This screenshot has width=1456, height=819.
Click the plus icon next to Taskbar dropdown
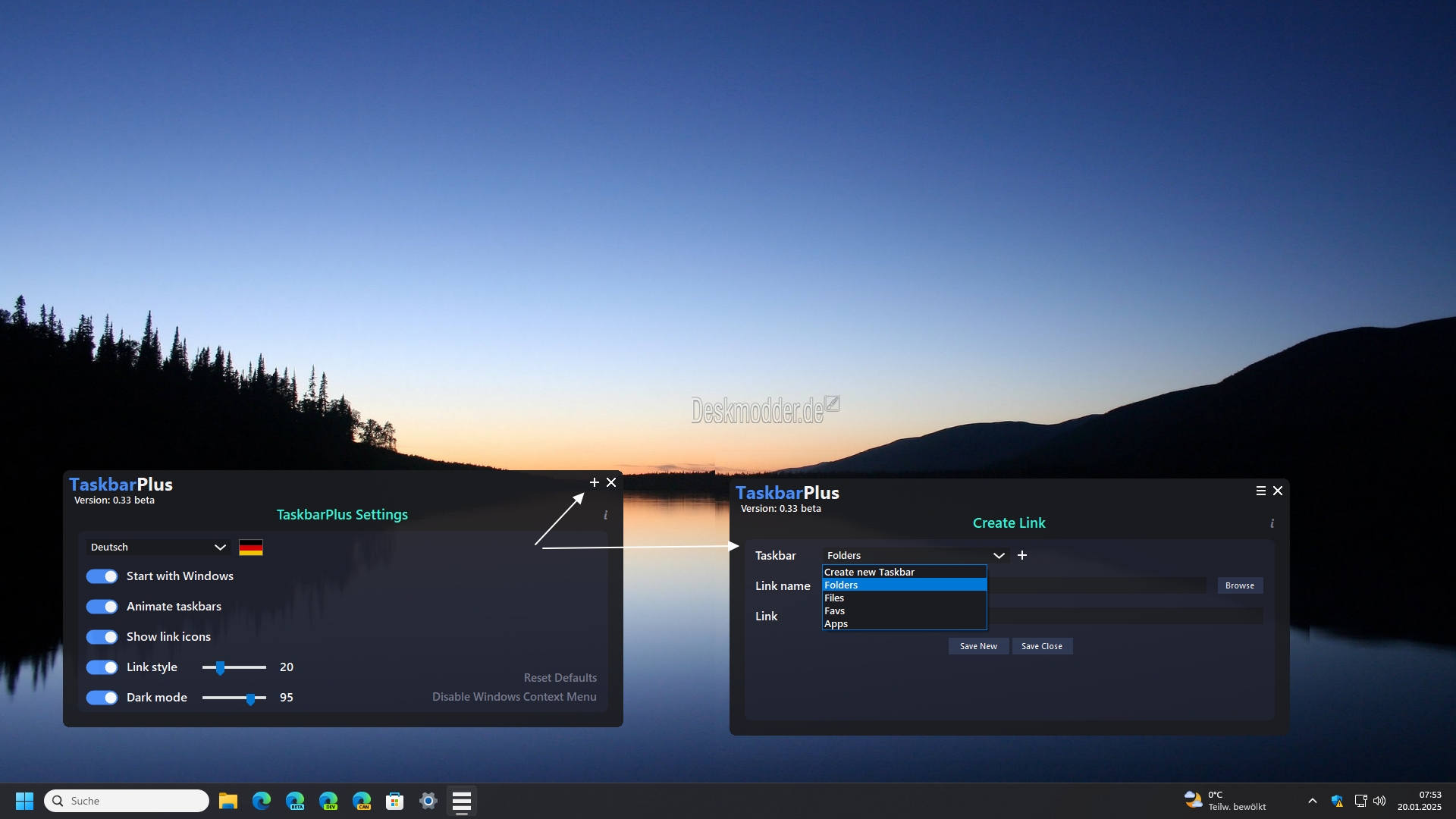1022,555
